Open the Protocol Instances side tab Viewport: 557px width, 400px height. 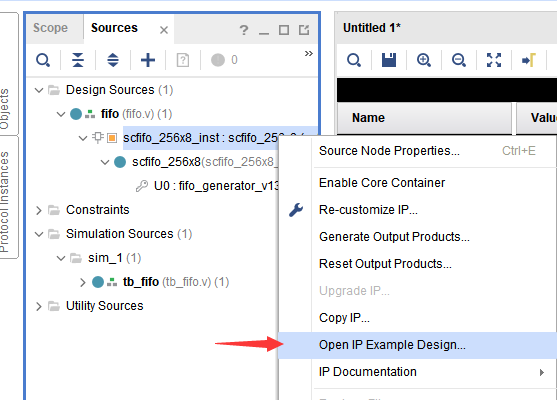[4, 202]
